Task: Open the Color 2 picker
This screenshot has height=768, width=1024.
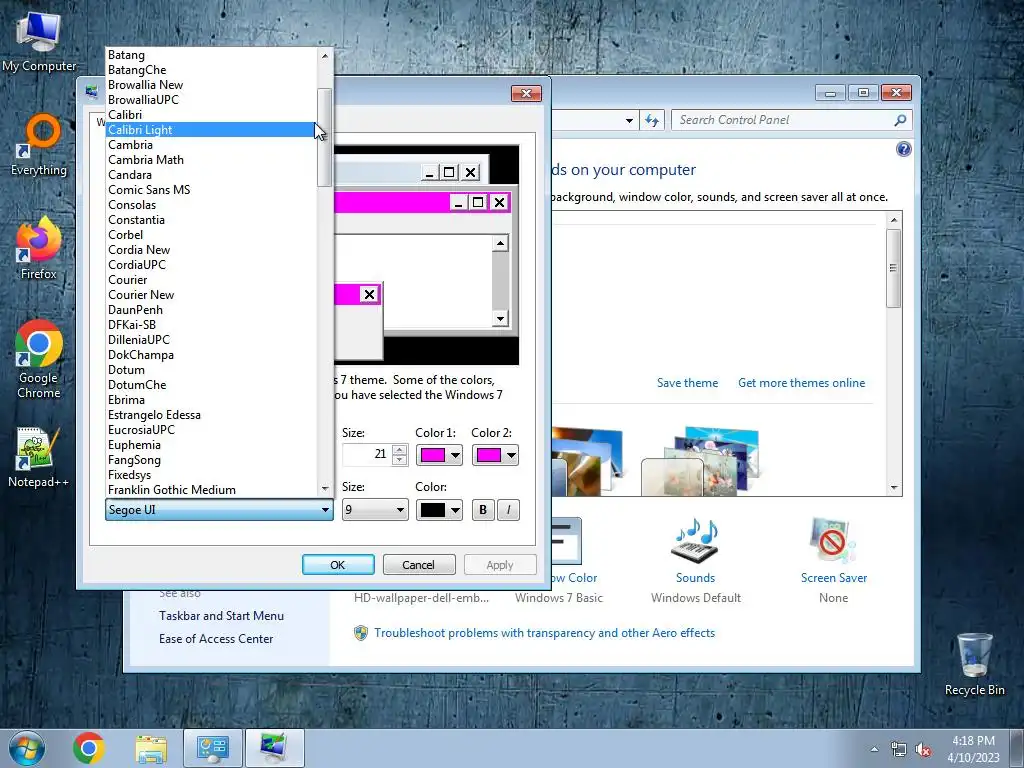Action: (495, 455)
